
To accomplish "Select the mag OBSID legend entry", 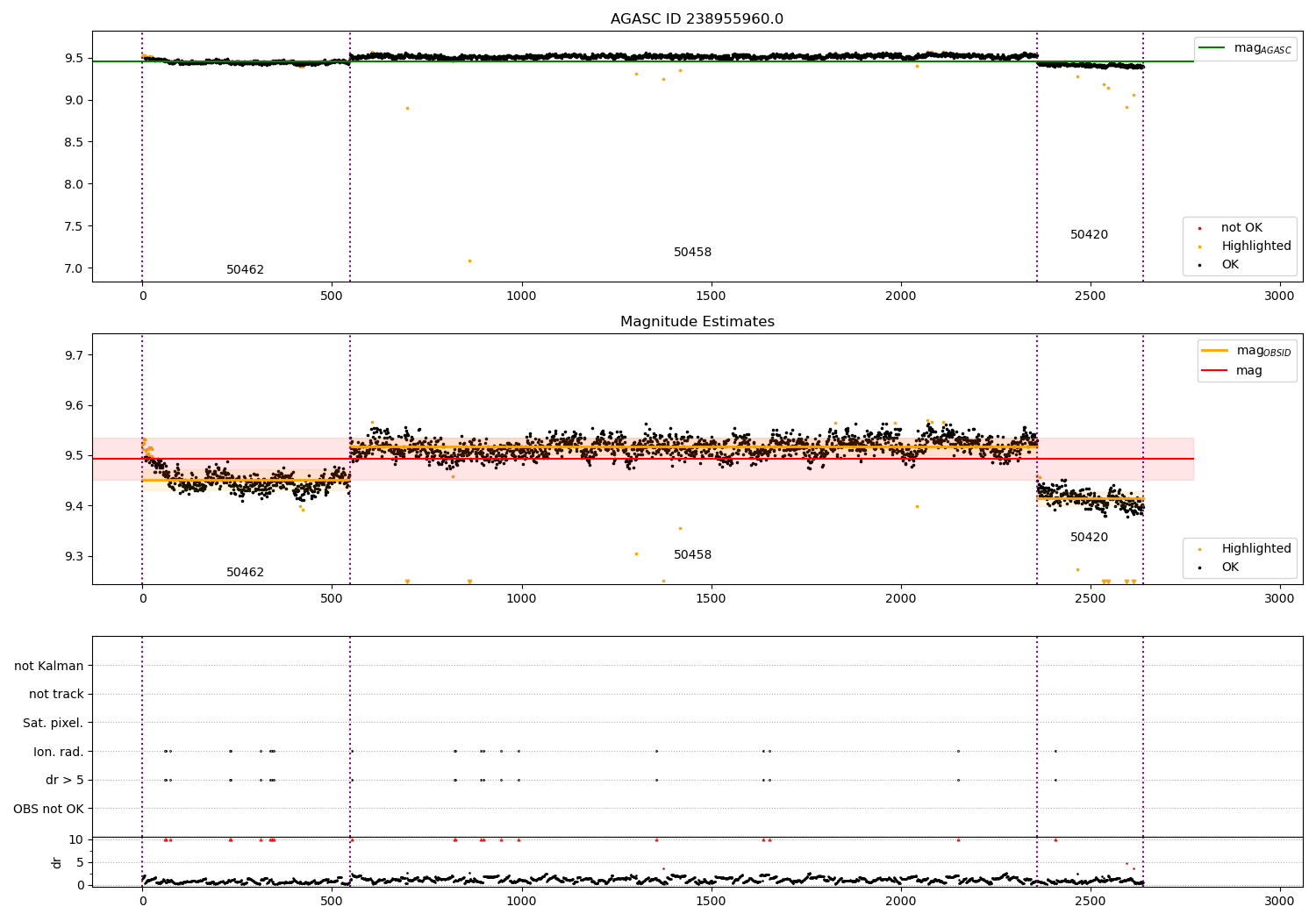I will pyautogui.click(x=1246, y=351).
